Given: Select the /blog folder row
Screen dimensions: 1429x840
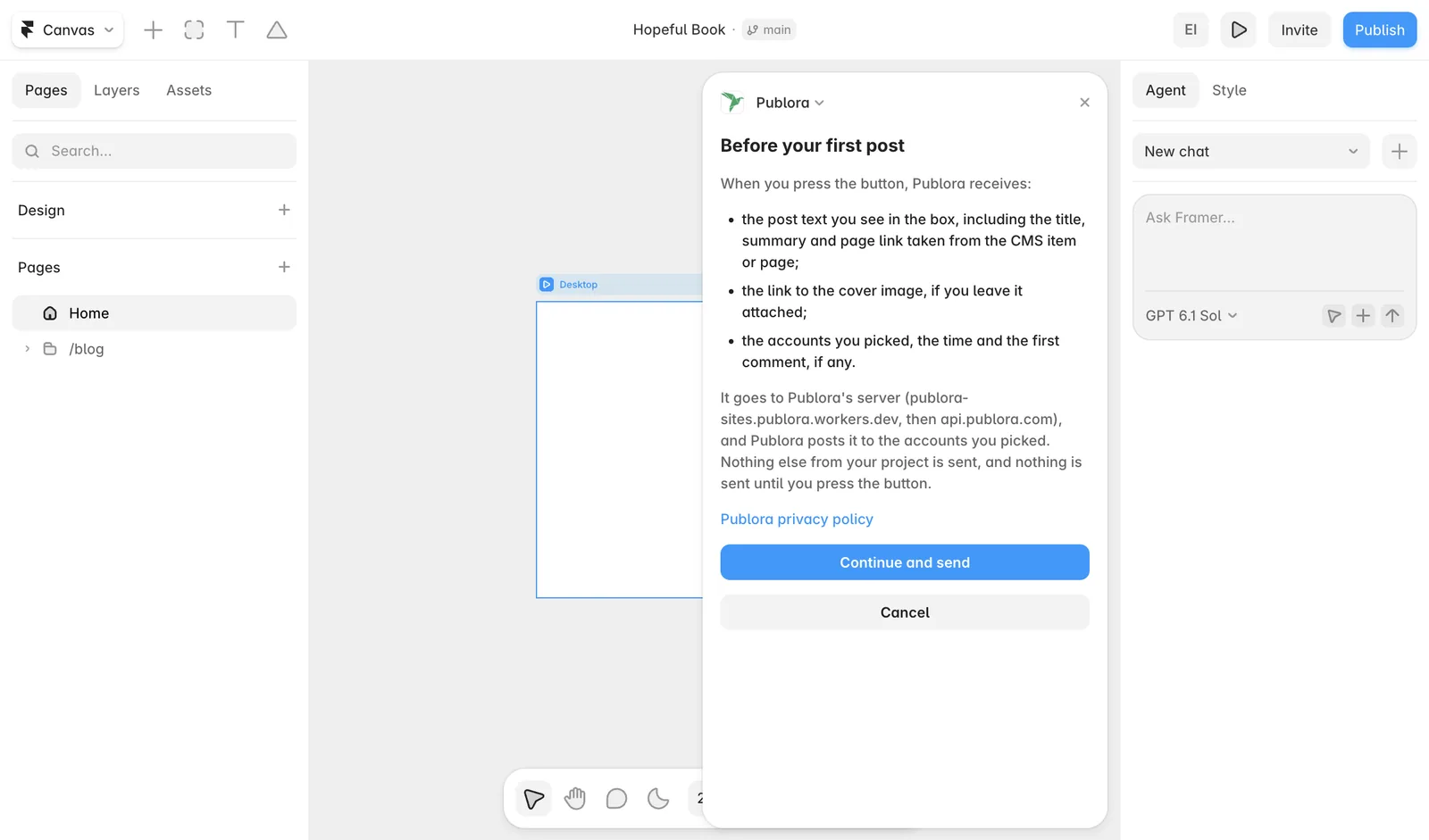Looking at the screenshot, I should [155, 349].
